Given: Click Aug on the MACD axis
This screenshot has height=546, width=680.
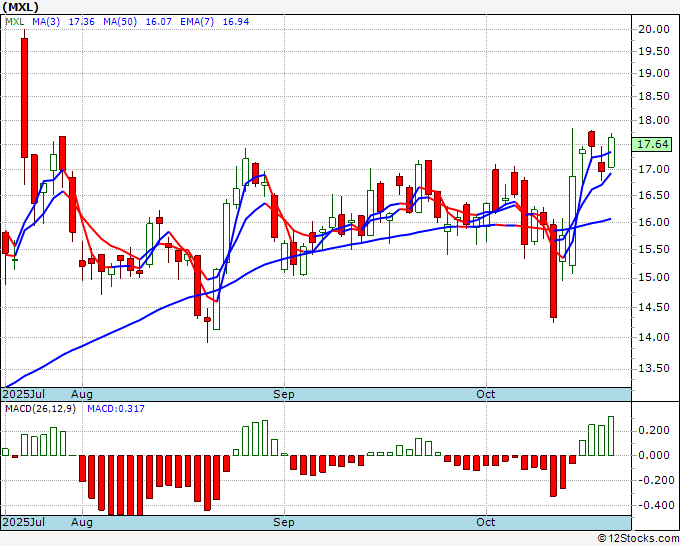Looking at the screenshot, I should coord(82,522).
